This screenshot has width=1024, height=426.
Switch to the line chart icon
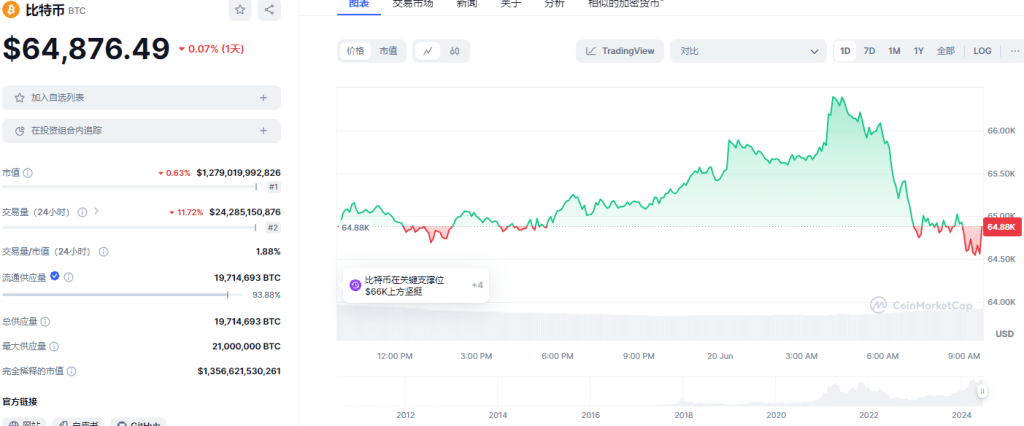point(428,51)
